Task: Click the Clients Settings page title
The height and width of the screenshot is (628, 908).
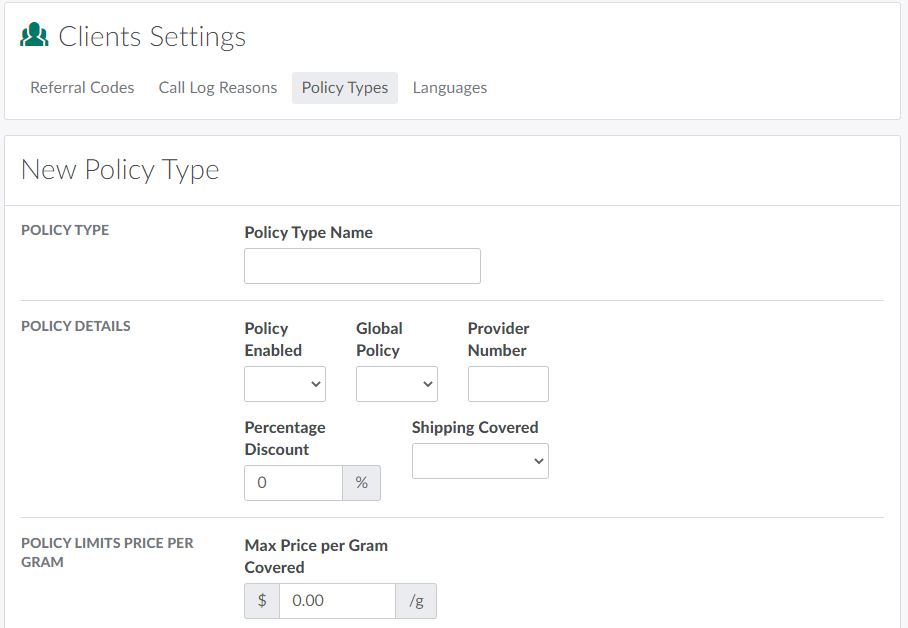Action: pos(152,37)
